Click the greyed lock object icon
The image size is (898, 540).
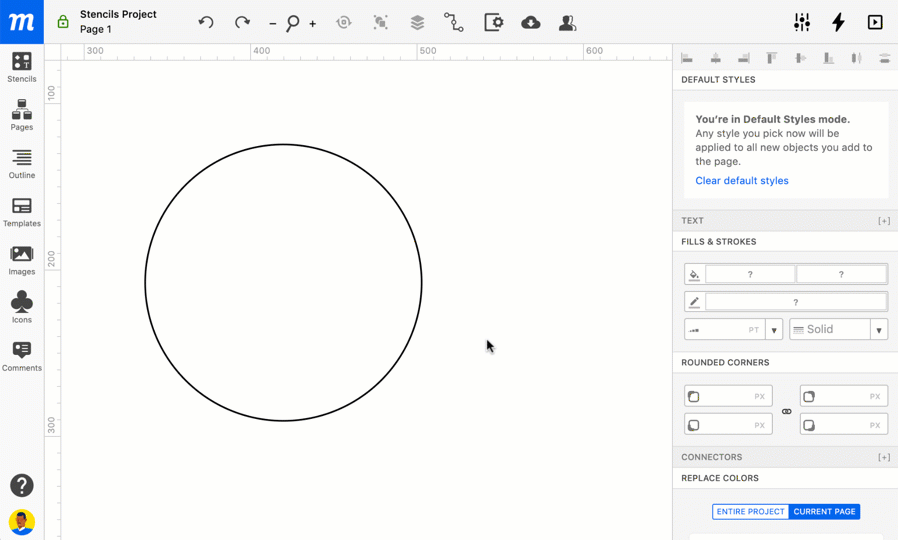(344, 22)
